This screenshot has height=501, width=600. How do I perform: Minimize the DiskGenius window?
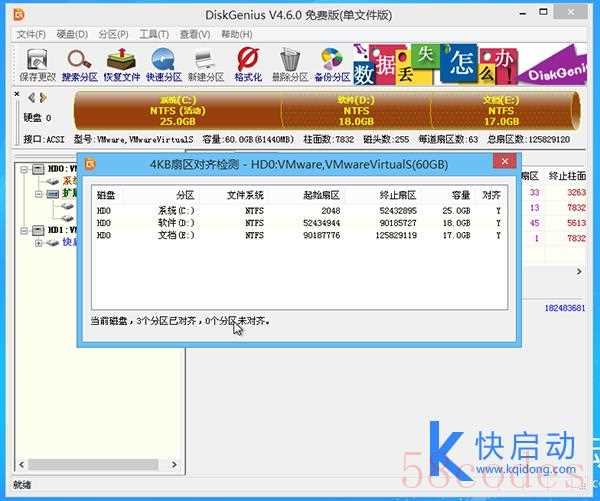[523, 13]
